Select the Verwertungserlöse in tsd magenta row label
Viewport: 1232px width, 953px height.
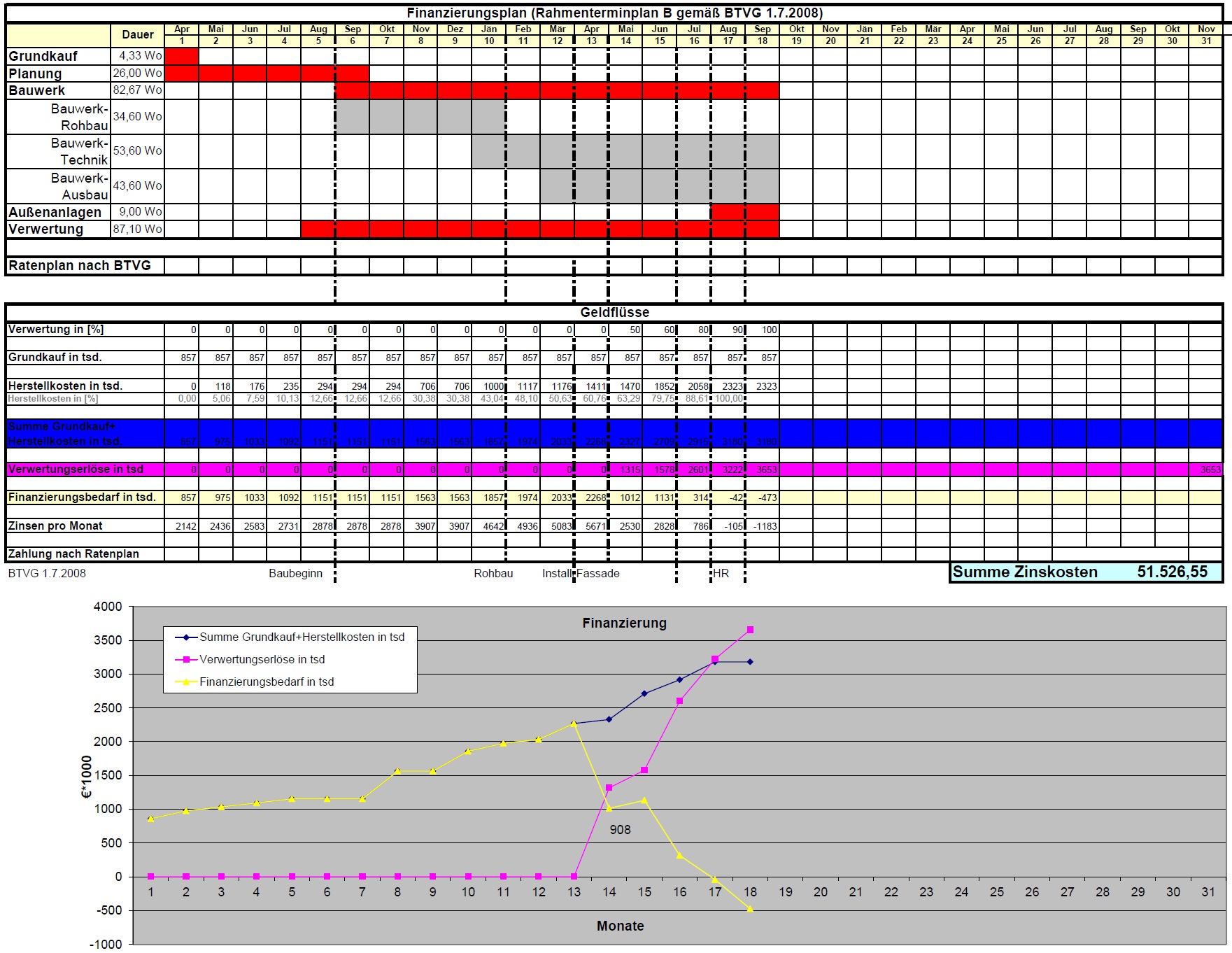(x=76, y=470)
